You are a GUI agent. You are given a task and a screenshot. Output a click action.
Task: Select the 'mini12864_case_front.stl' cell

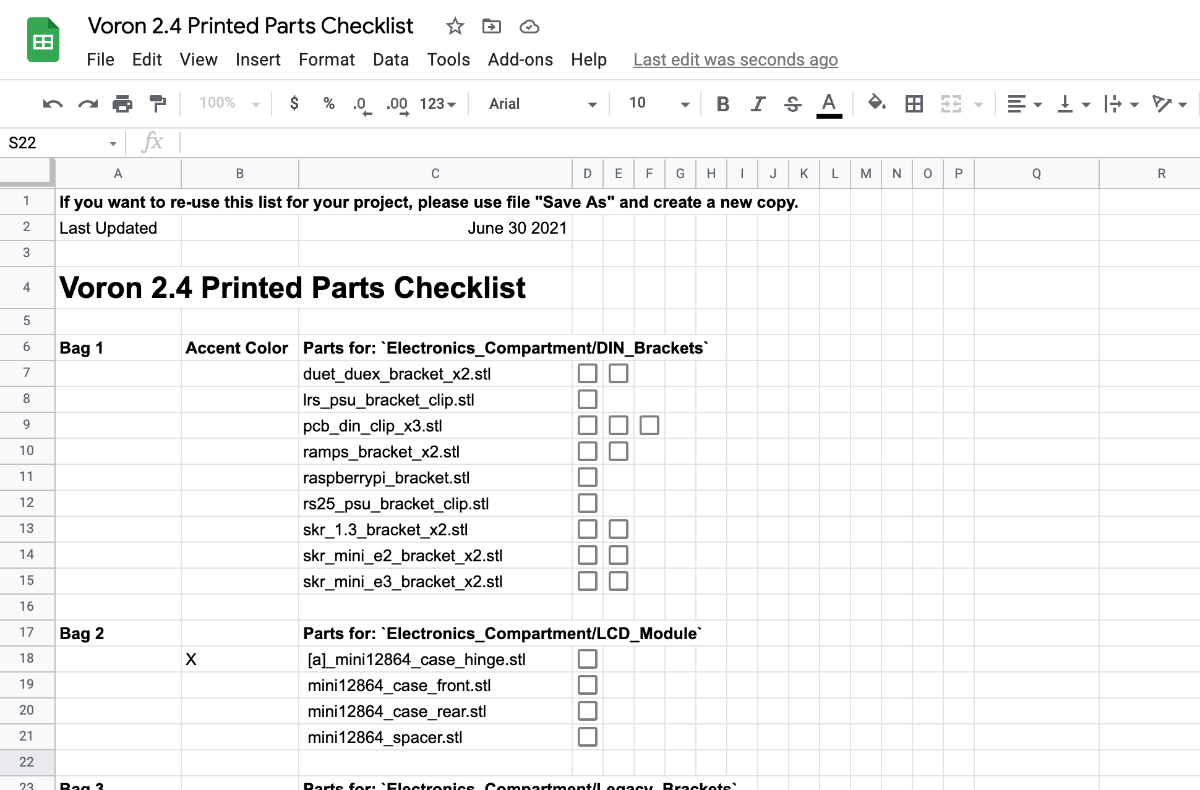(x=435, y=685)
